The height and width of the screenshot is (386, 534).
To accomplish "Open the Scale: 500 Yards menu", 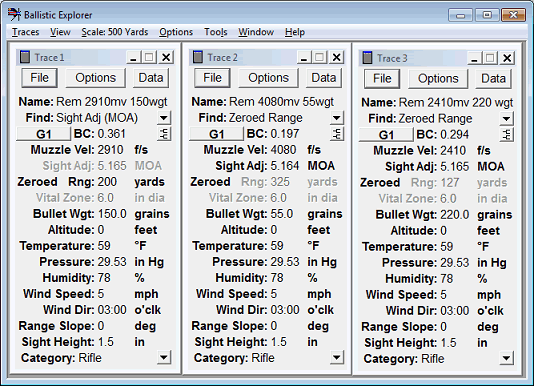I will [115, 32].
